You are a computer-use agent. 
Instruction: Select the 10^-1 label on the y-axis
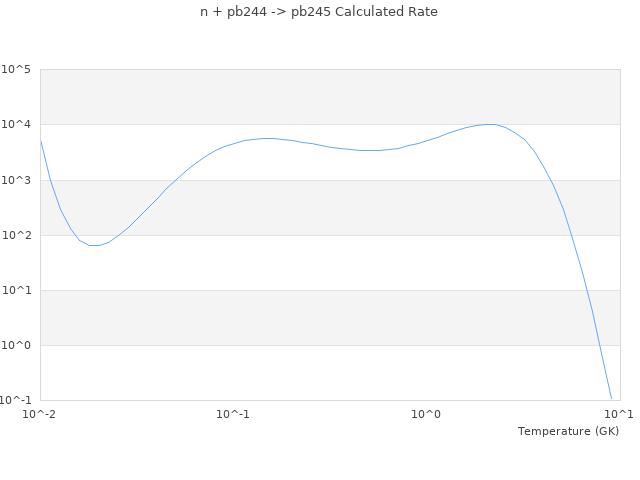pos(16,400)
